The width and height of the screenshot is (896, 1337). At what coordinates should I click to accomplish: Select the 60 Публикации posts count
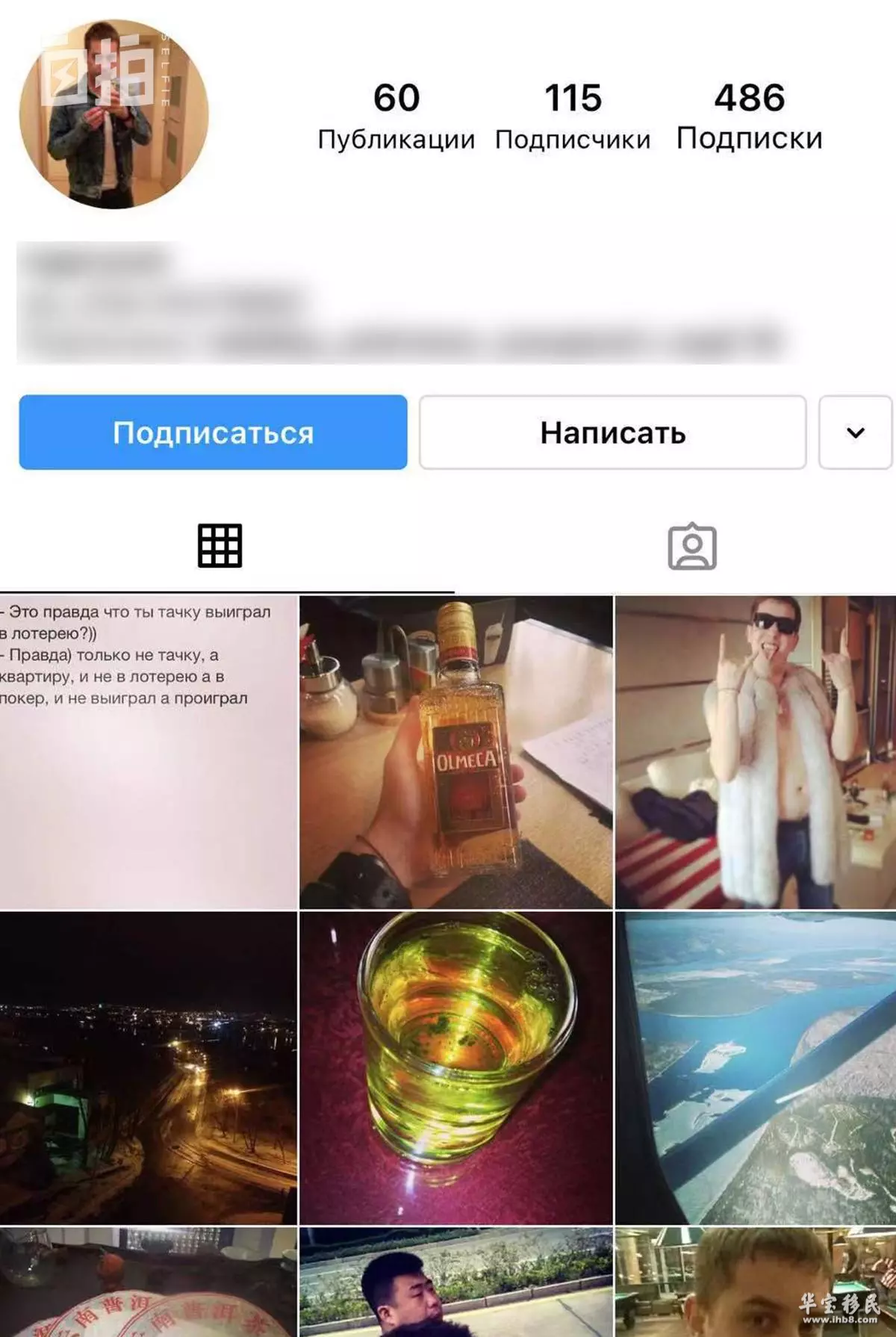point(396,117)
